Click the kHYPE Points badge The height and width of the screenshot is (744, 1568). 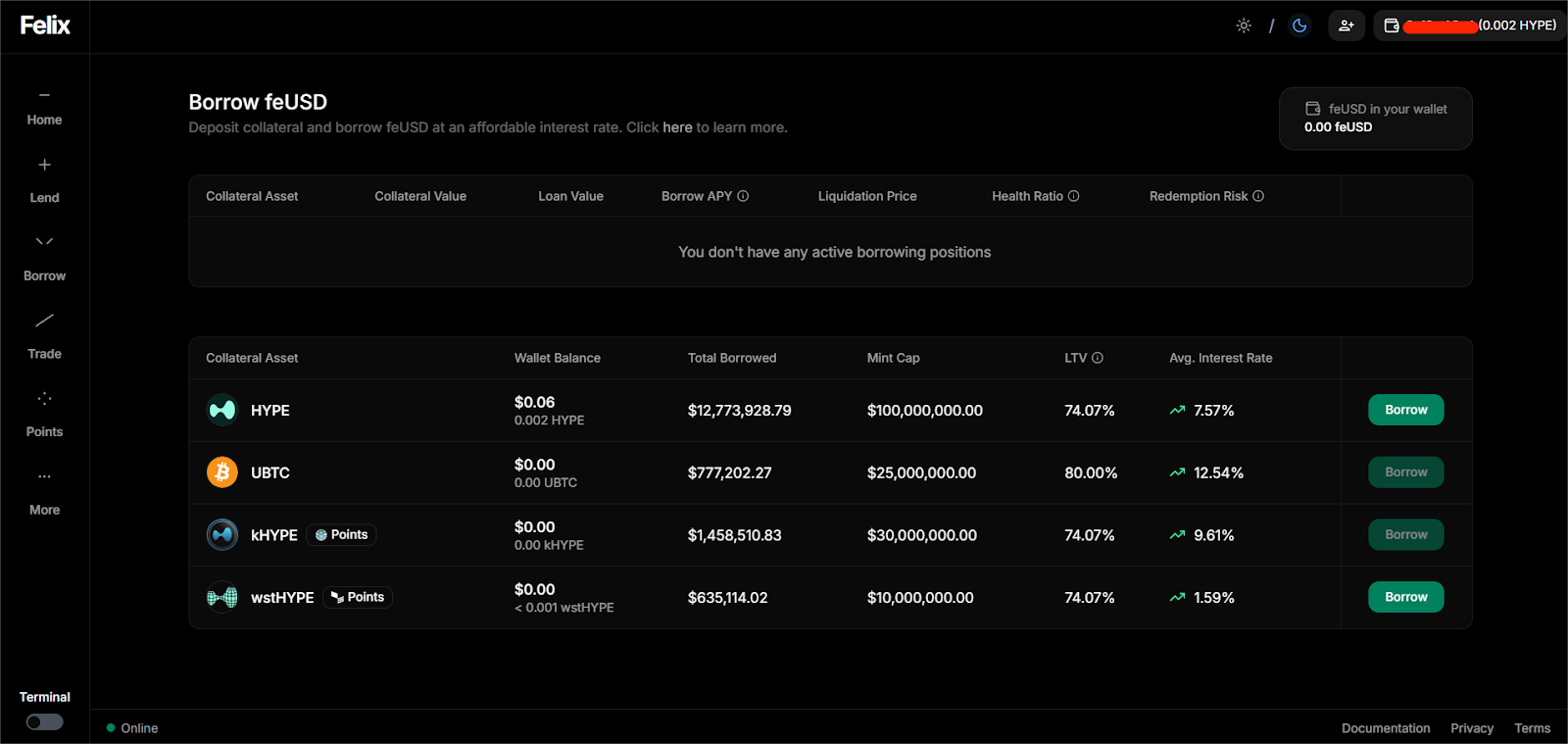pyautogui.click(x=341, y=535)
